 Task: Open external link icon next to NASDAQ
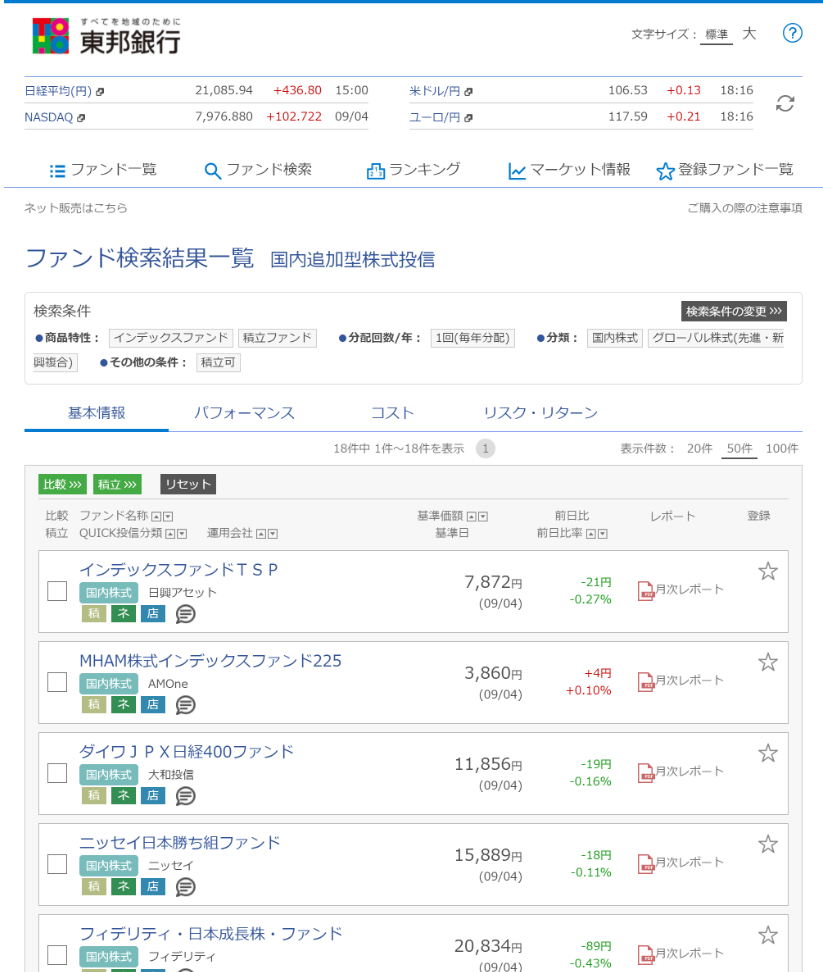point(81,118)
